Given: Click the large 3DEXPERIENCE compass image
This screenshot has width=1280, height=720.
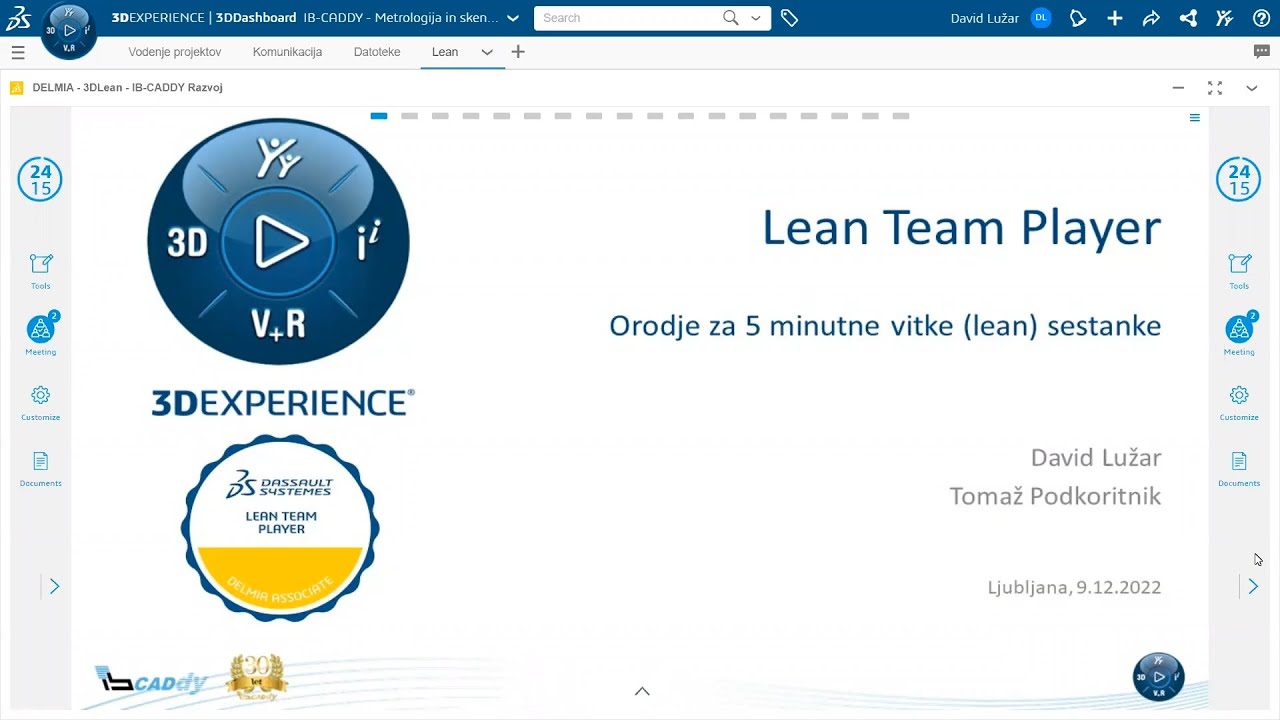Looking at the screenshot, I should [x=278, y=241].
